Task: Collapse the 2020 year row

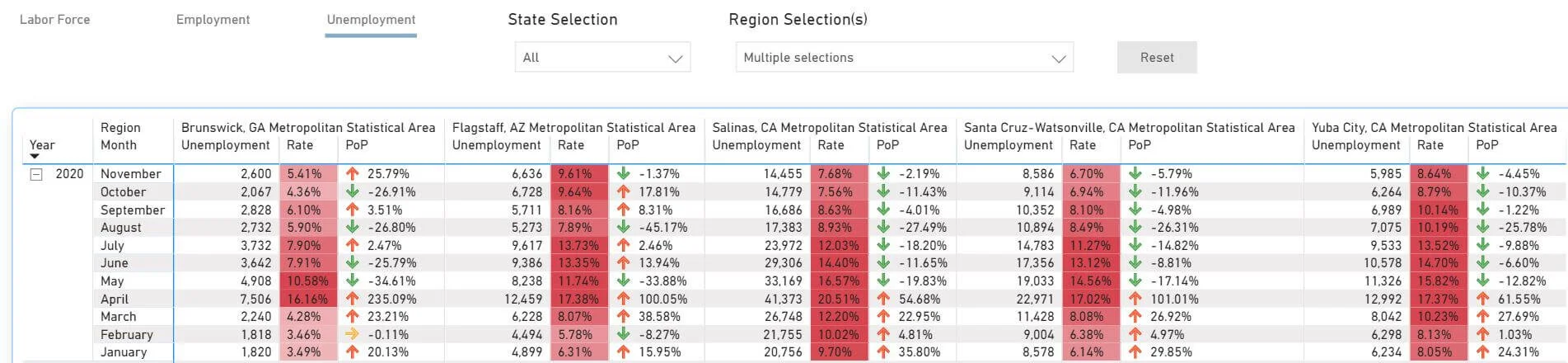Action: point(36,174)
